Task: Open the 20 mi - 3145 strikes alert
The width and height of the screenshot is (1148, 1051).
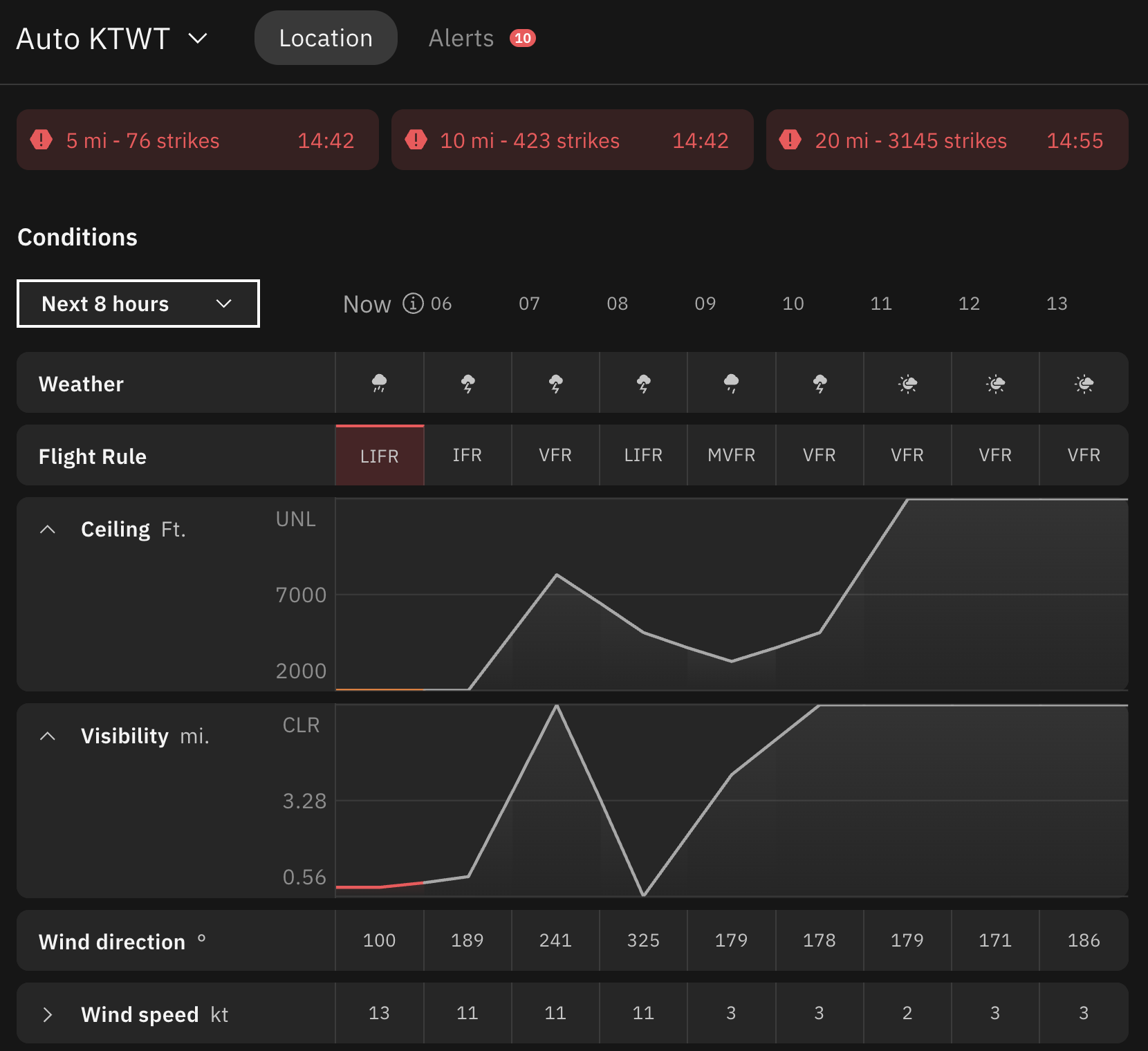Action: tap(947, 140)
